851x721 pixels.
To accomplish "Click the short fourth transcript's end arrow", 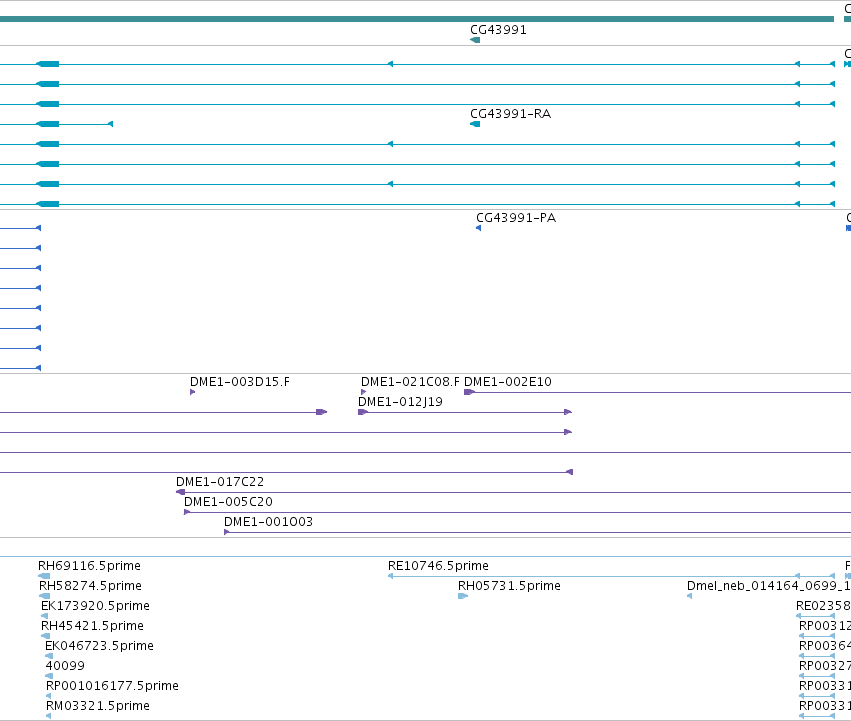I will pyautogui.click(x=110, y=124).
